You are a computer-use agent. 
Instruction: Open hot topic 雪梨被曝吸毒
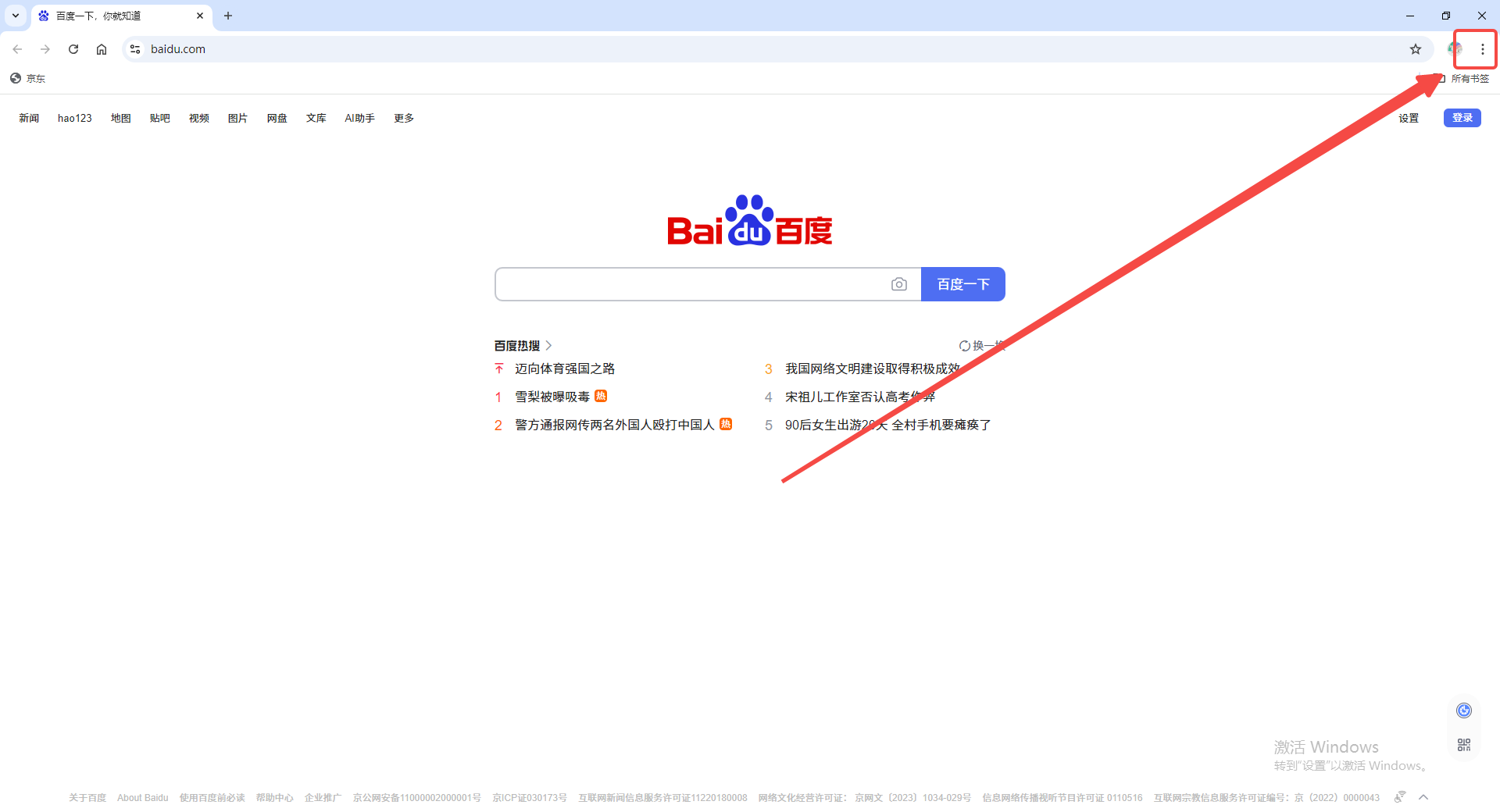552,397
